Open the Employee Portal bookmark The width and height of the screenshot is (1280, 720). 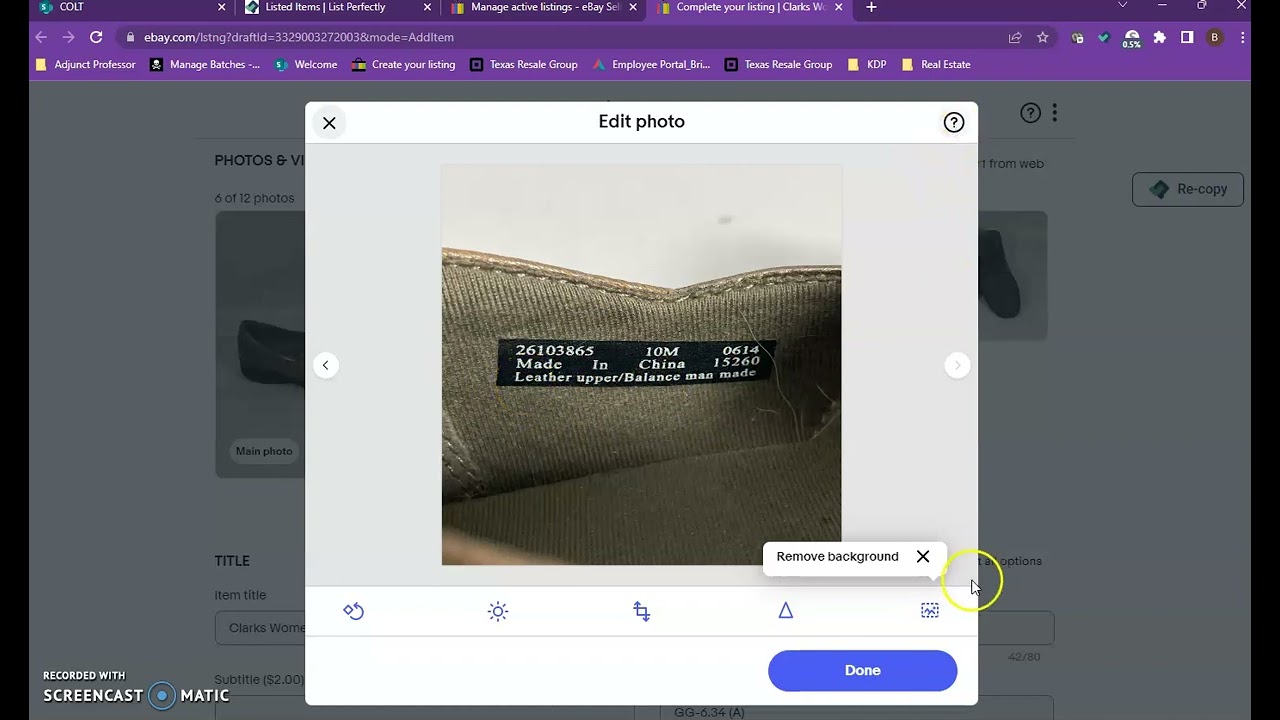tap(651, 64)
